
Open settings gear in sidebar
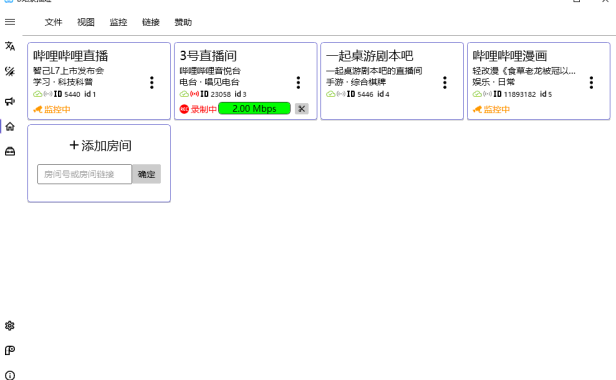10,326
